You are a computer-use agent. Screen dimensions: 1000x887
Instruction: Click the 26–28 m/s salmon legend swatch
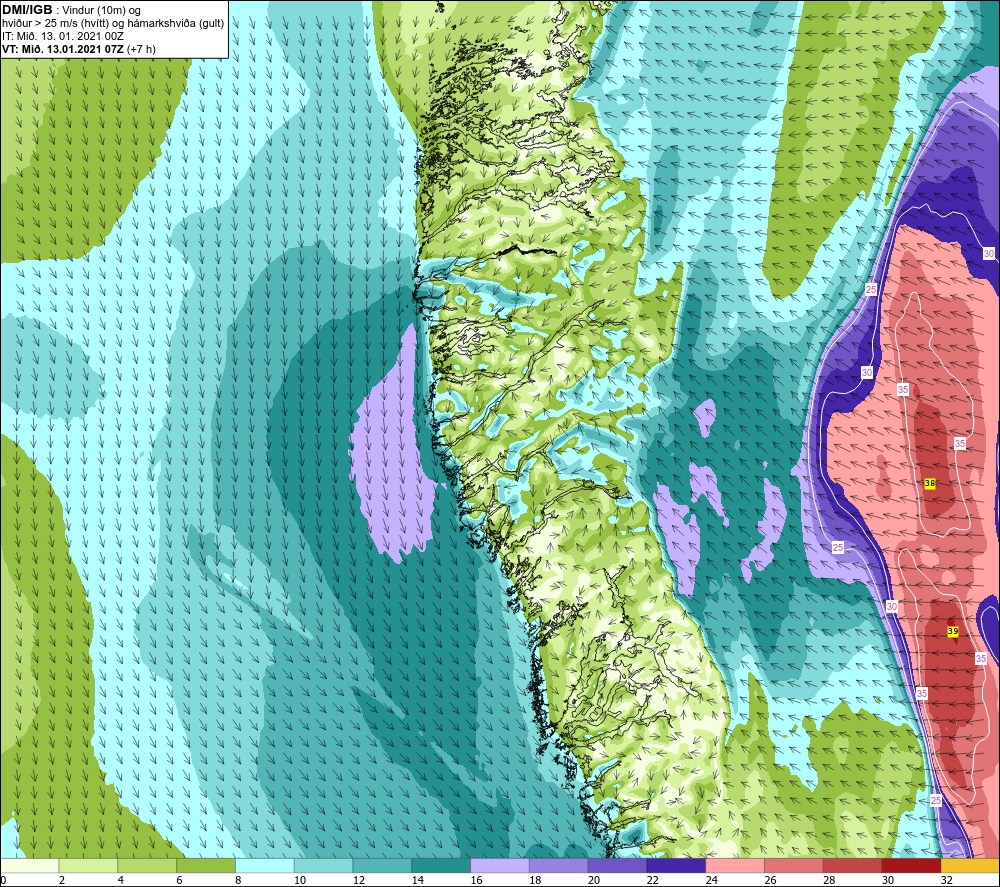794,865
